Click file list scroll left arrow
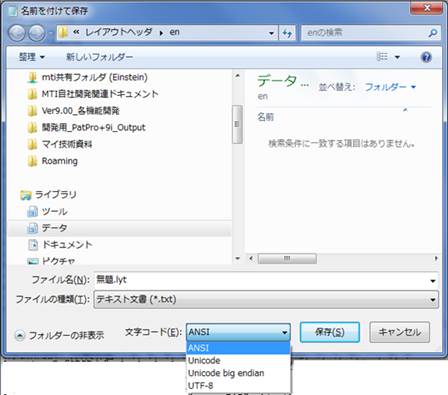Image resolution: width=448 pixels, height=395 pixels. [251, 258]
